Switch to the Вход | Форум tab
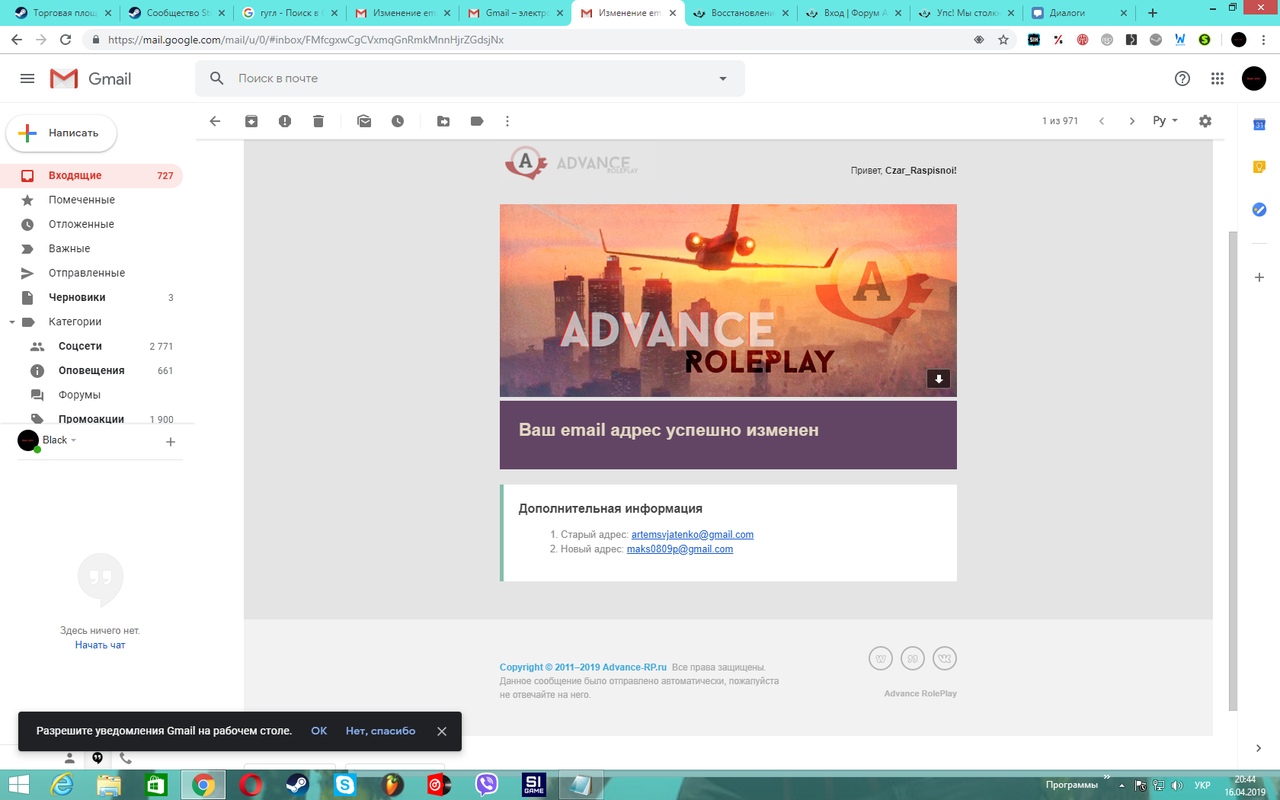1280x800 pixels. tap(852, 13)
